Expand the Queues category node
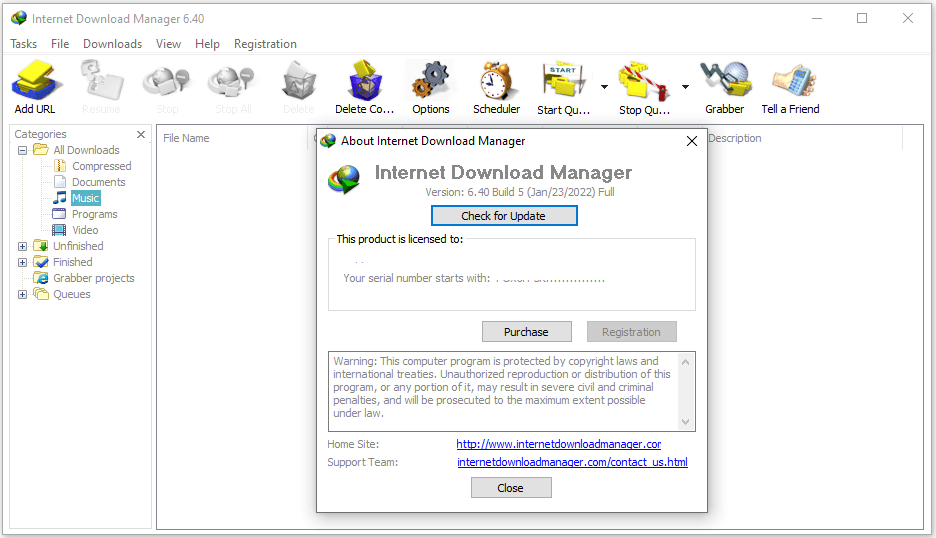 [22, 294]
